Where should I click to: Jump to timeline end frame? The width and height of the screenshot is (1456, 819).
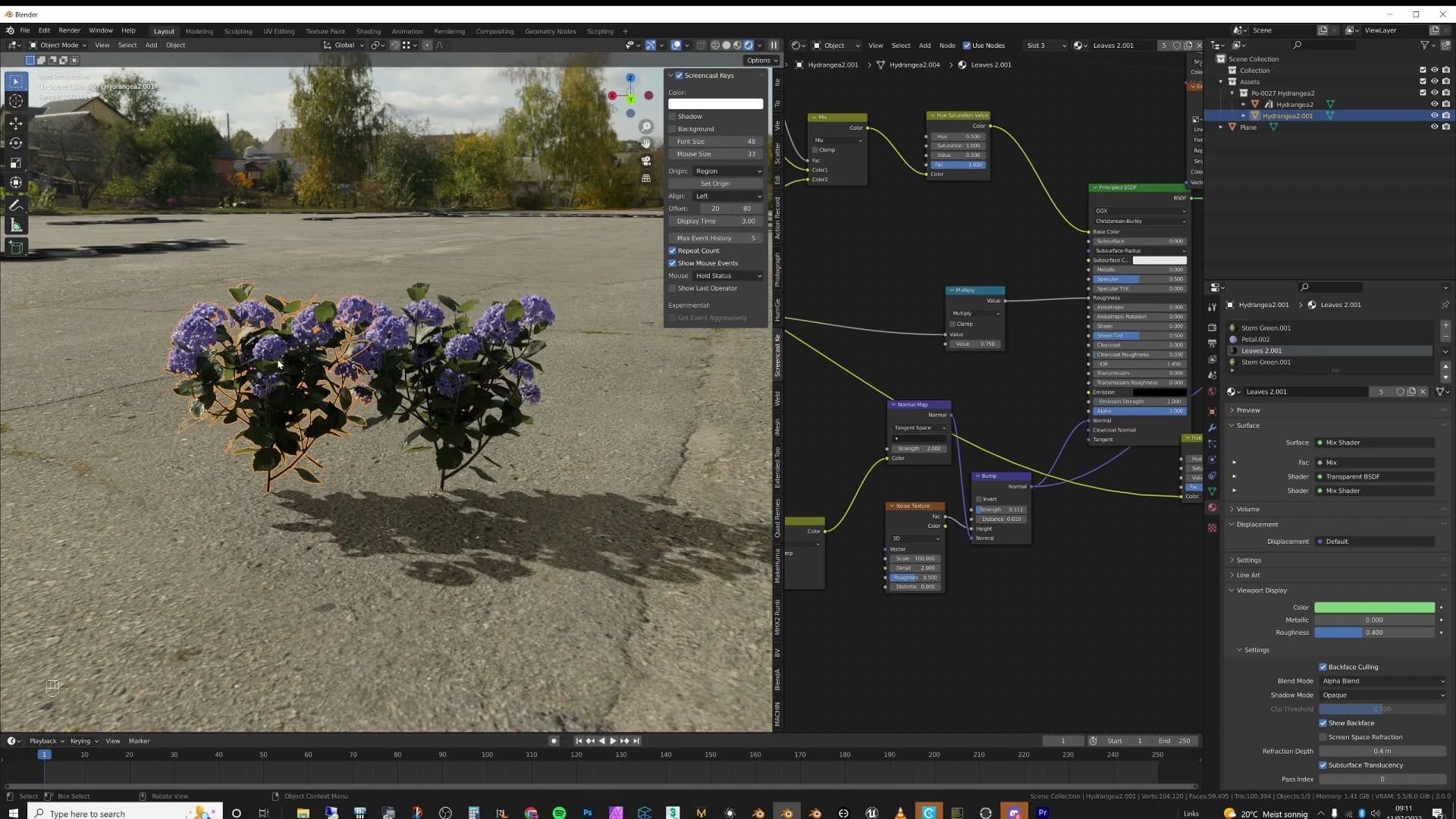(x=636, y=741)
